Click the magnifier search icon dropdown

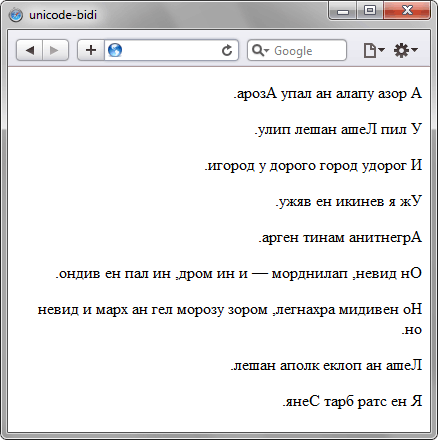click(260, 50)
